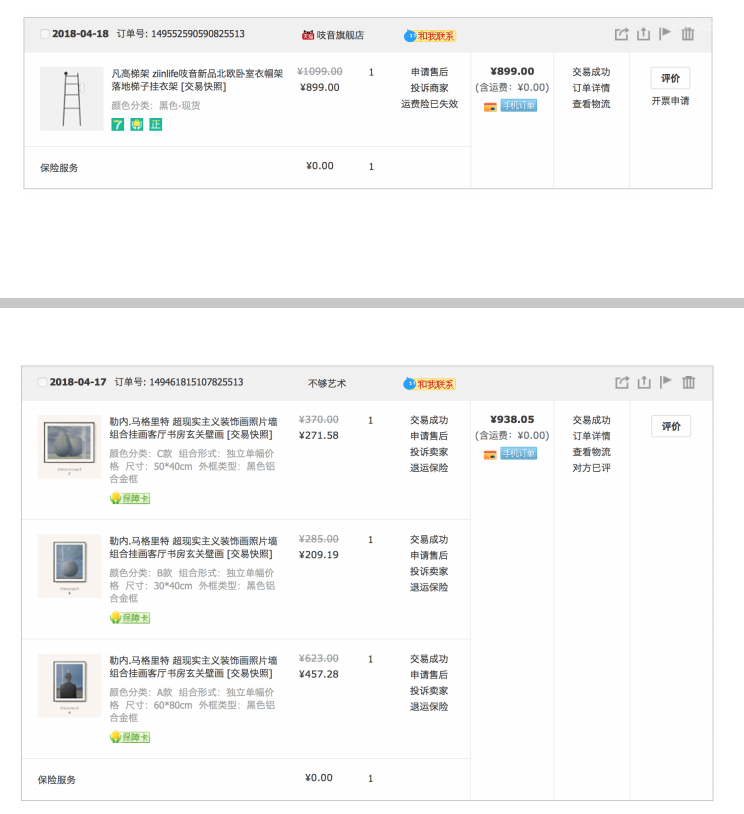This screenshot has width=744, height=814.
Task: Open the B款 30*40cm painting thumbnail
Action: 69,567
